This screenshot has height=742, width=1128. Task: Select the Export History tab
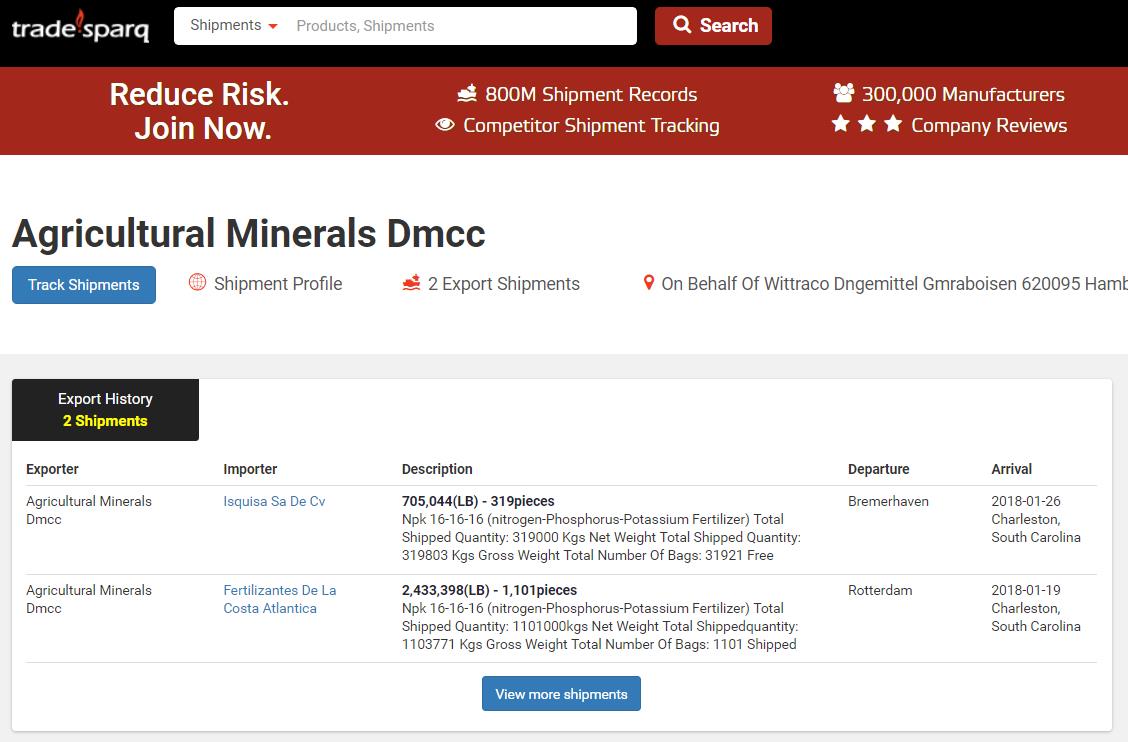pyautogui.click(x=105, y=410)
